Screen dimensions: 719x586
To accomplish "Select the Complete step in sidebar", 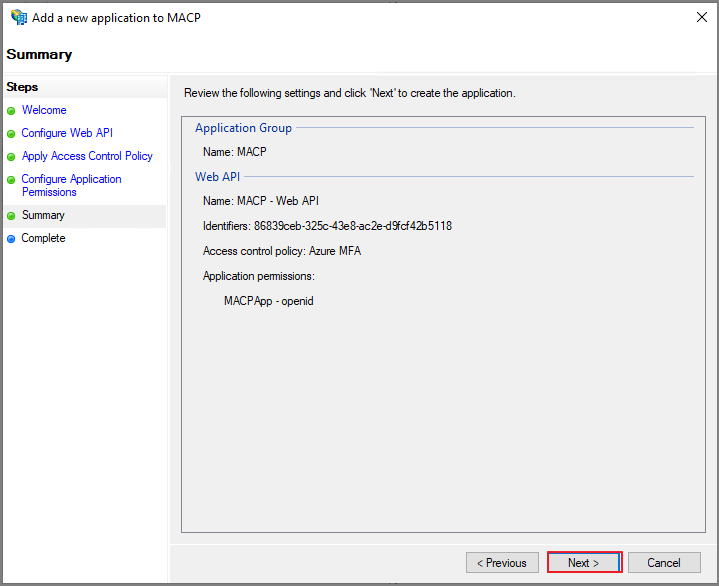I will [x=43, y=238].
